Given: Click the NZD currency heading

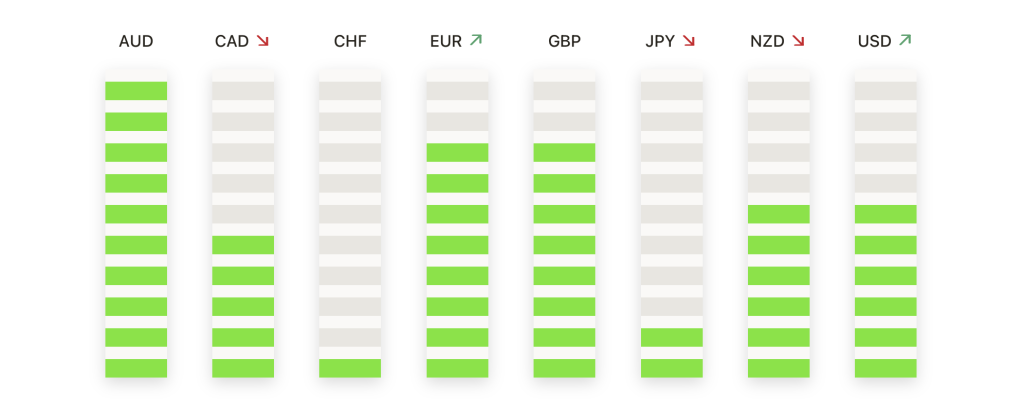Looking at the screenshot, I should [x=767, y=42].
